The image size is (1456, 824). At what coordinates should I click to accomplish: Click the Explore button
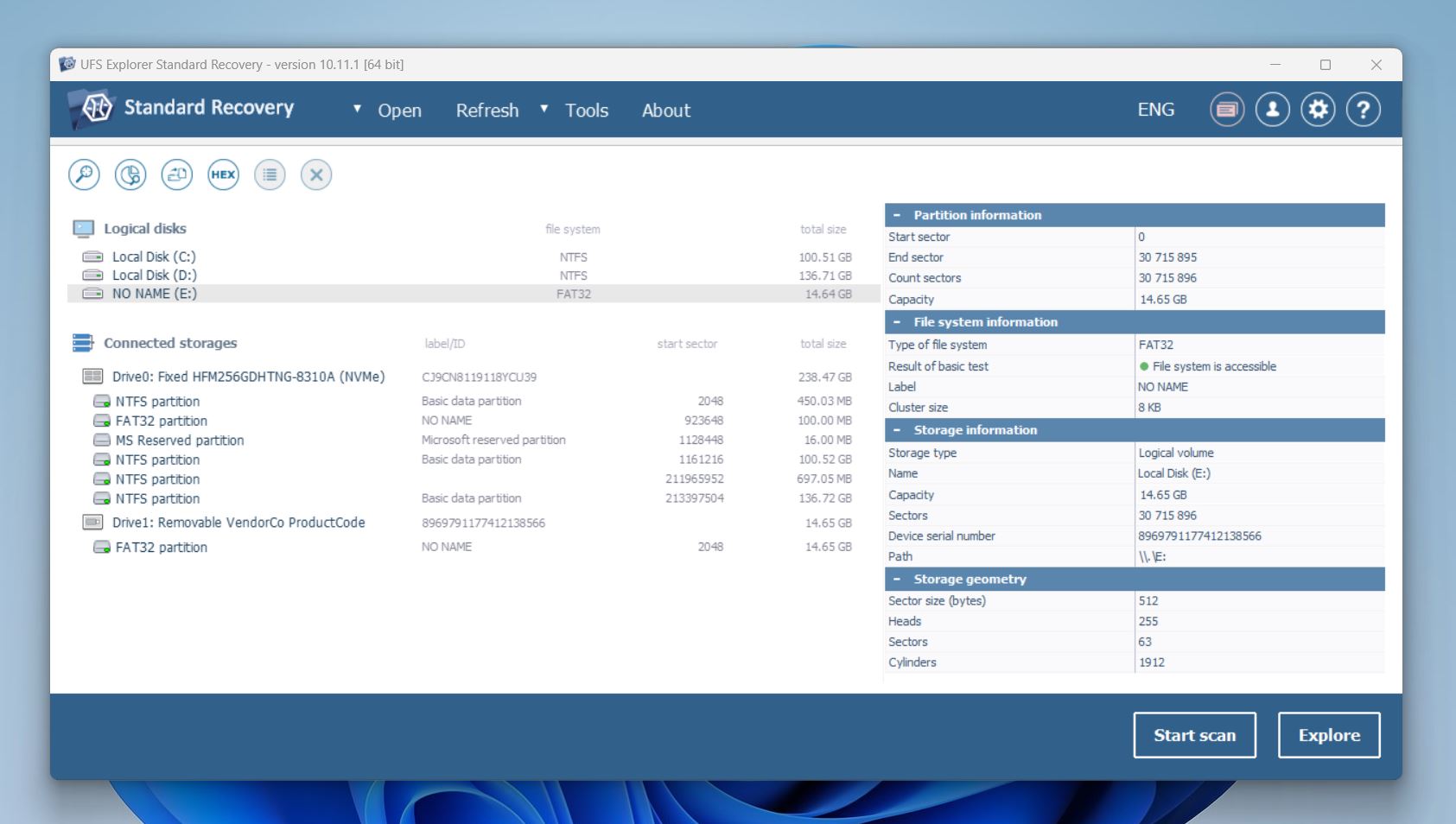pos(1329,735)
